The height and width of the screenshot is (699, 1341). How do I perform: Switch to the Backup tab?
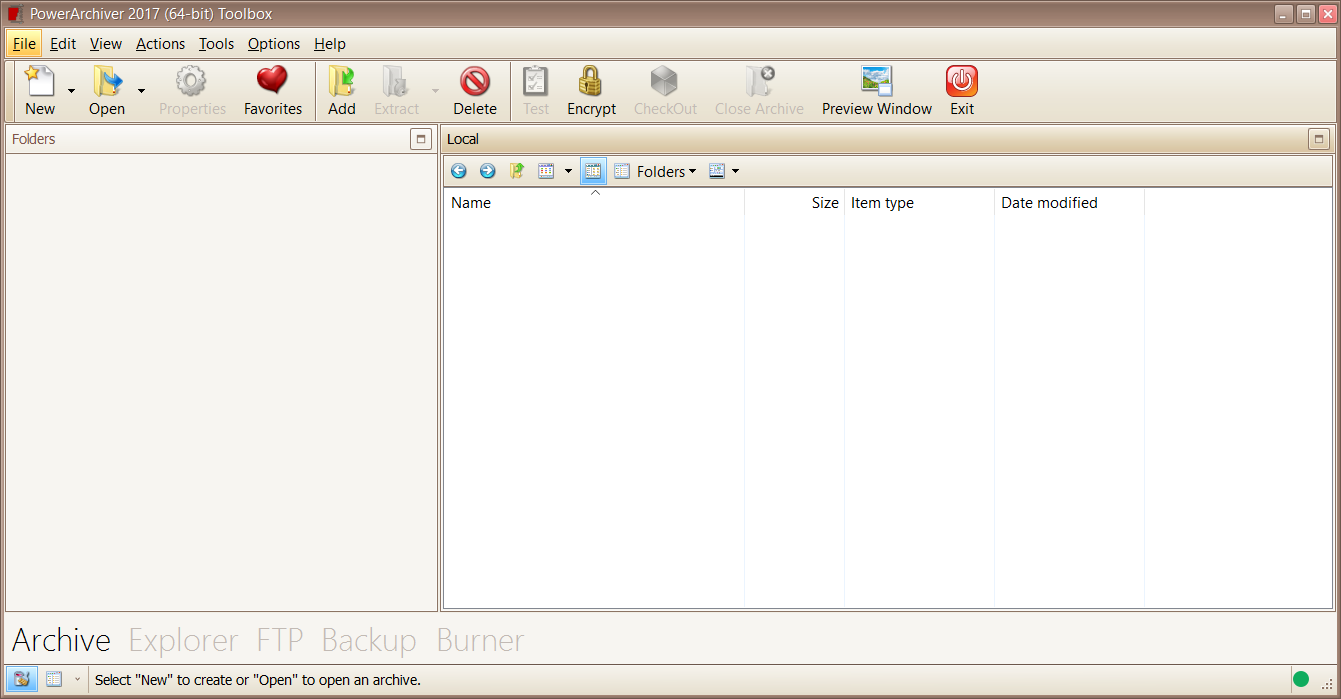369,640
